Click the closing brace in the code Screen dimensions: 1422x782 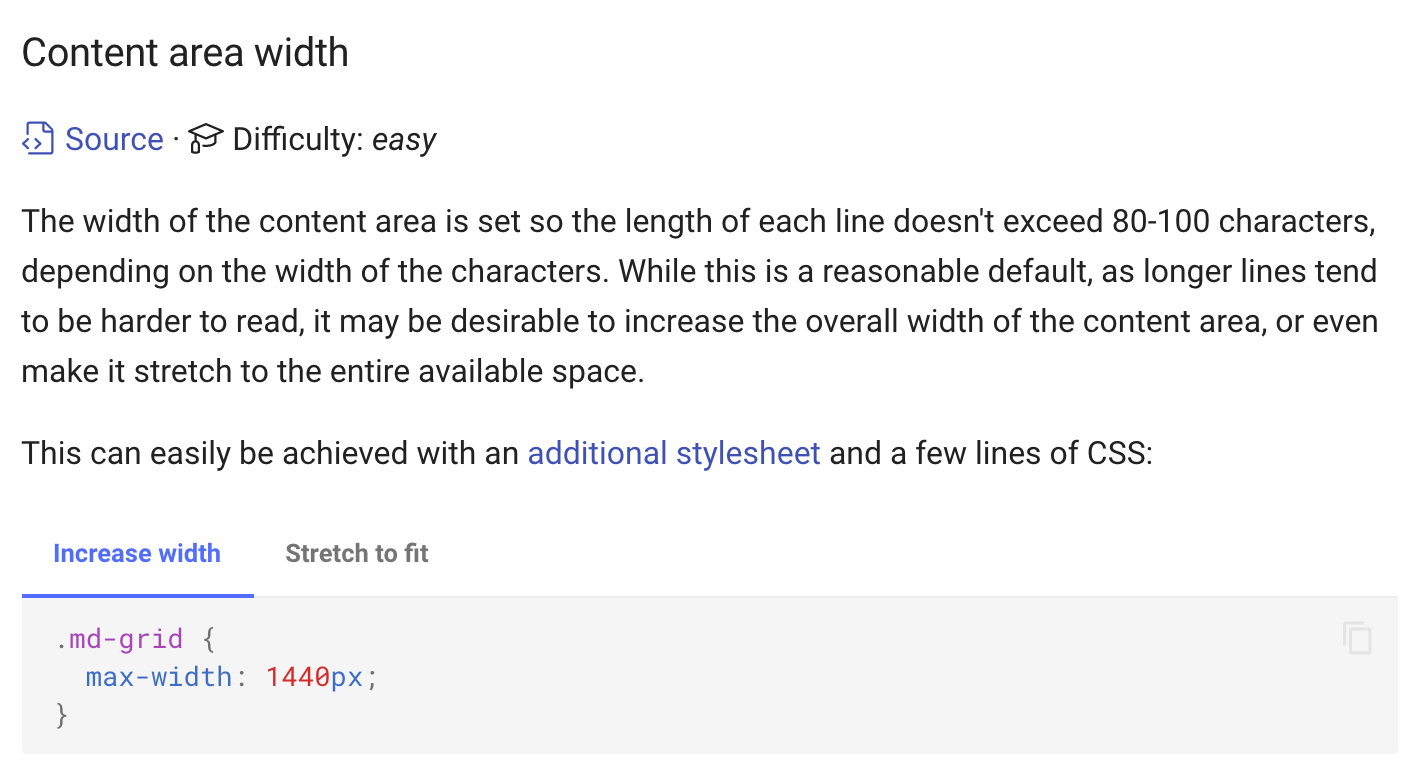click(62, 716)
